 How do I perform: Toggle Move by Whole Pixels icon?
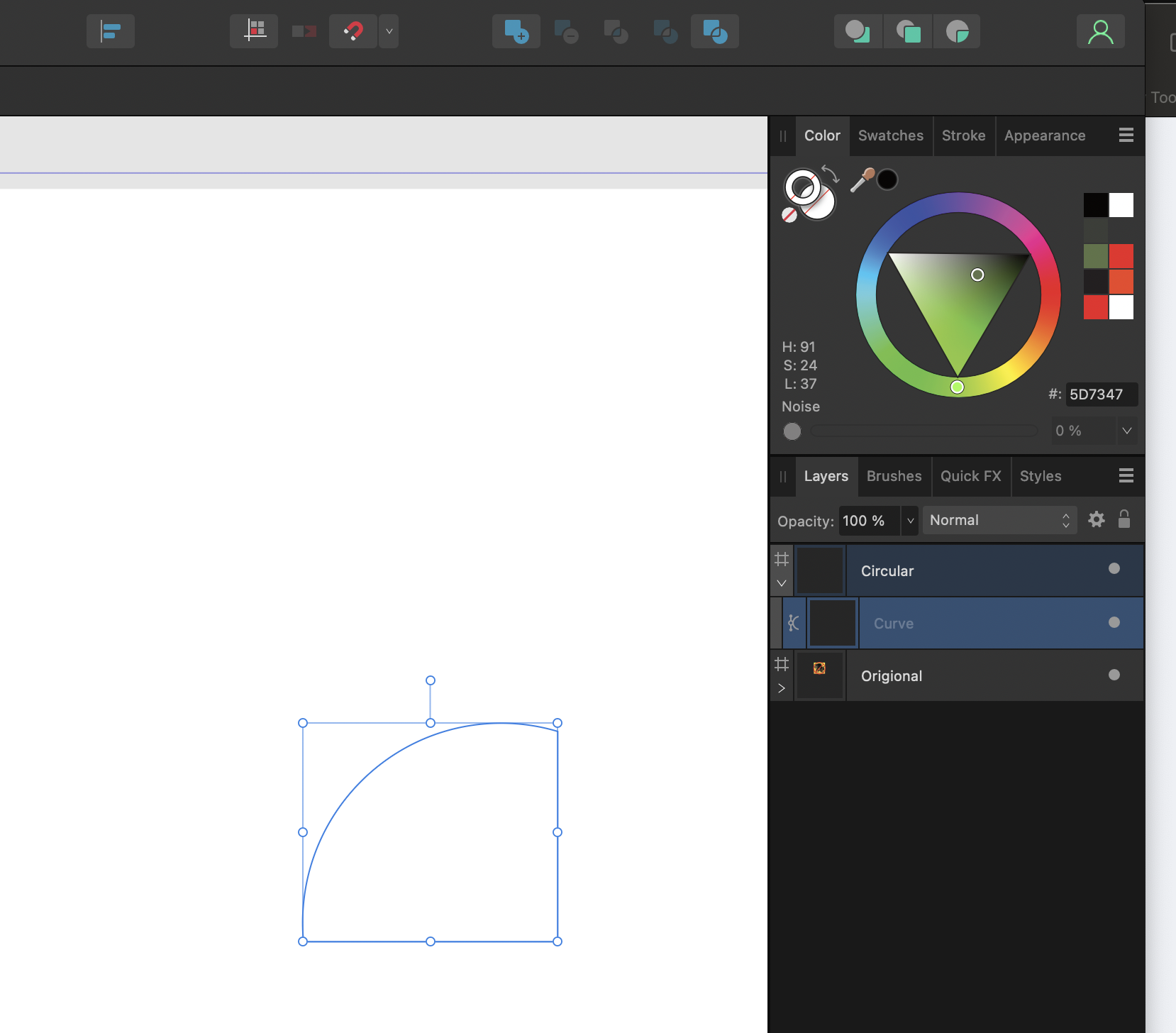[x=304, y=31]
